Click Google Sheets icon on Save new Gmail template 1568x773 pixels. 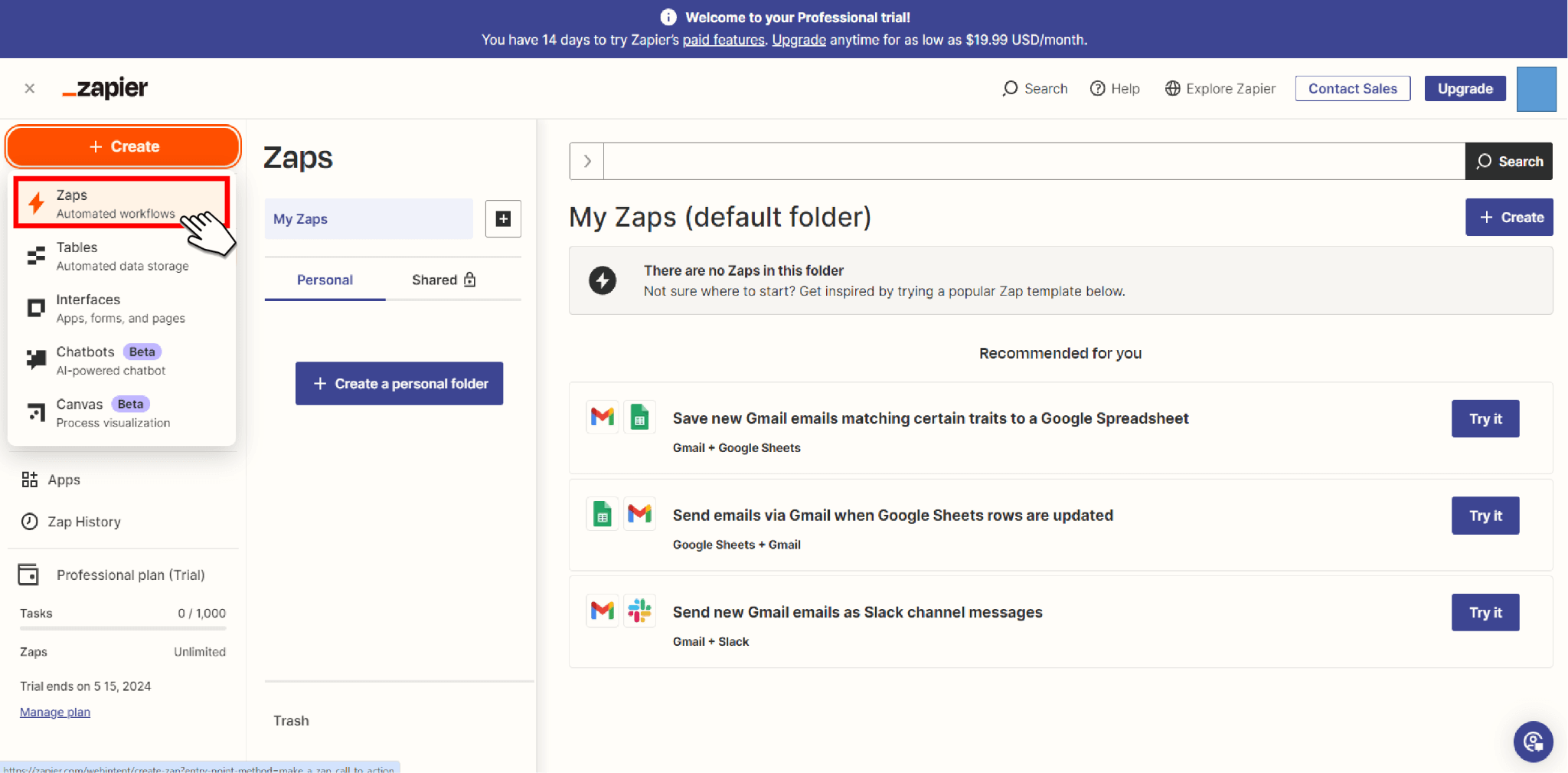point(639,418)
